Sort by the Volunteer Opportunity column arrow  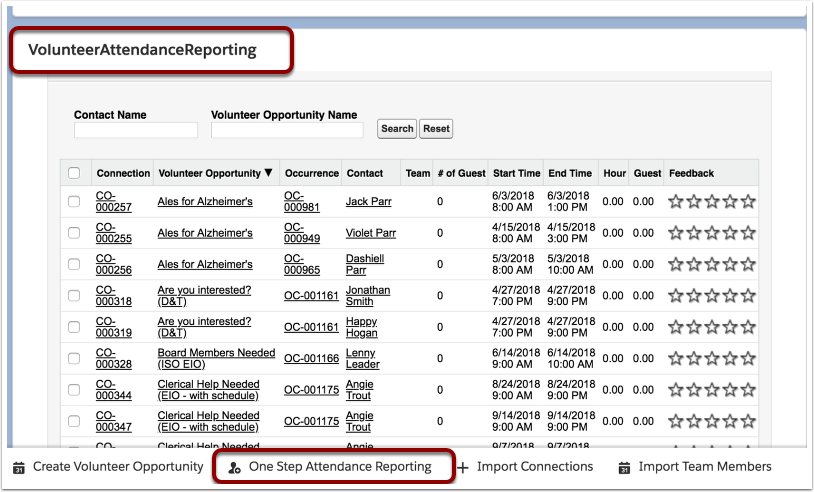(x=268, y=173)
